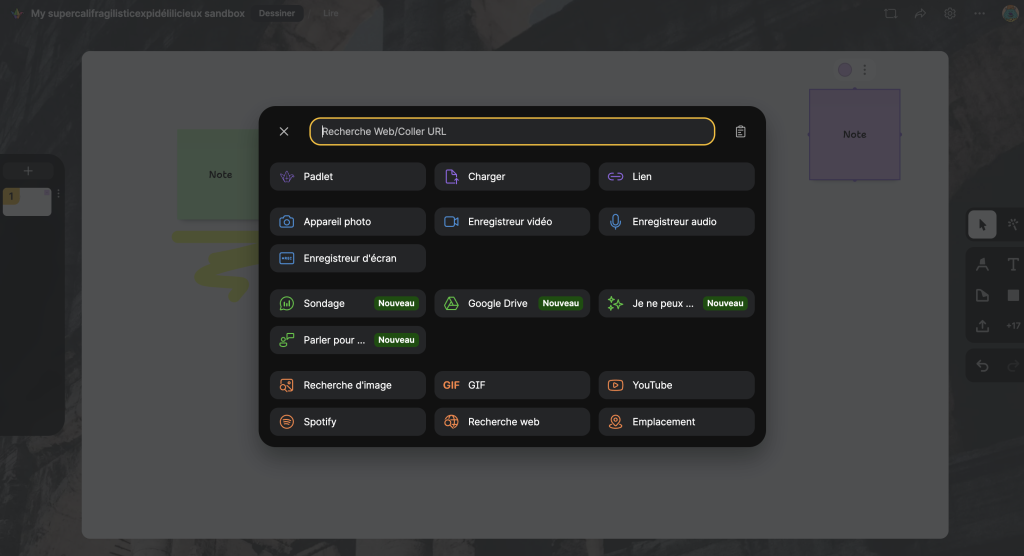This screenshot has height=556, width=1024.
Task: Switch to Dessiner mode tab
Action: pos(277,13)
